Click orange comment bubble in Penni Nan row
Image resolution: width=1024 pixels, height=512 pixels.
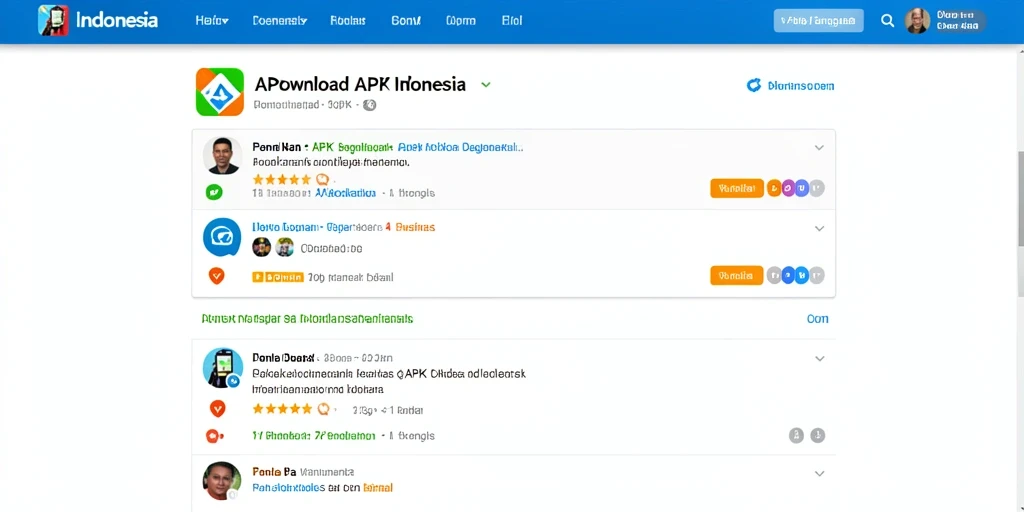[x=323, y=179]
